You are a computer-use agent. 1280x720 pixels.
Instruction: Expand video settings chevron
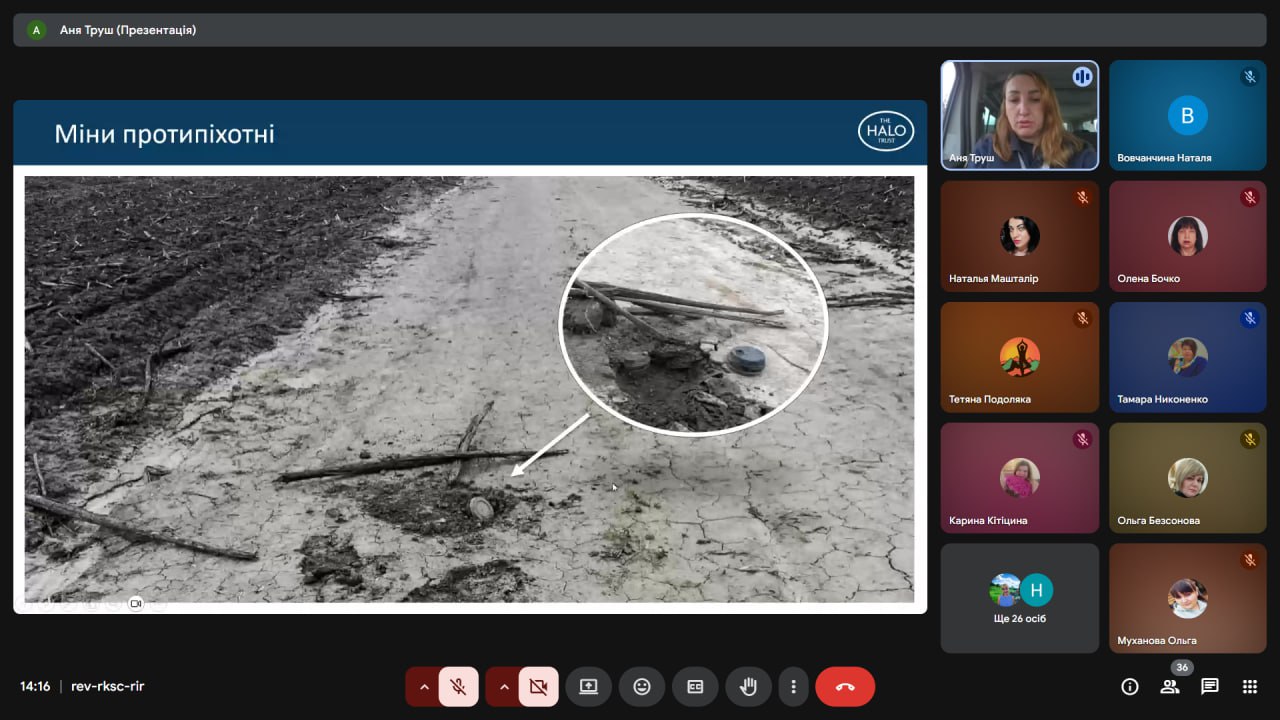[x=503, y=687]
